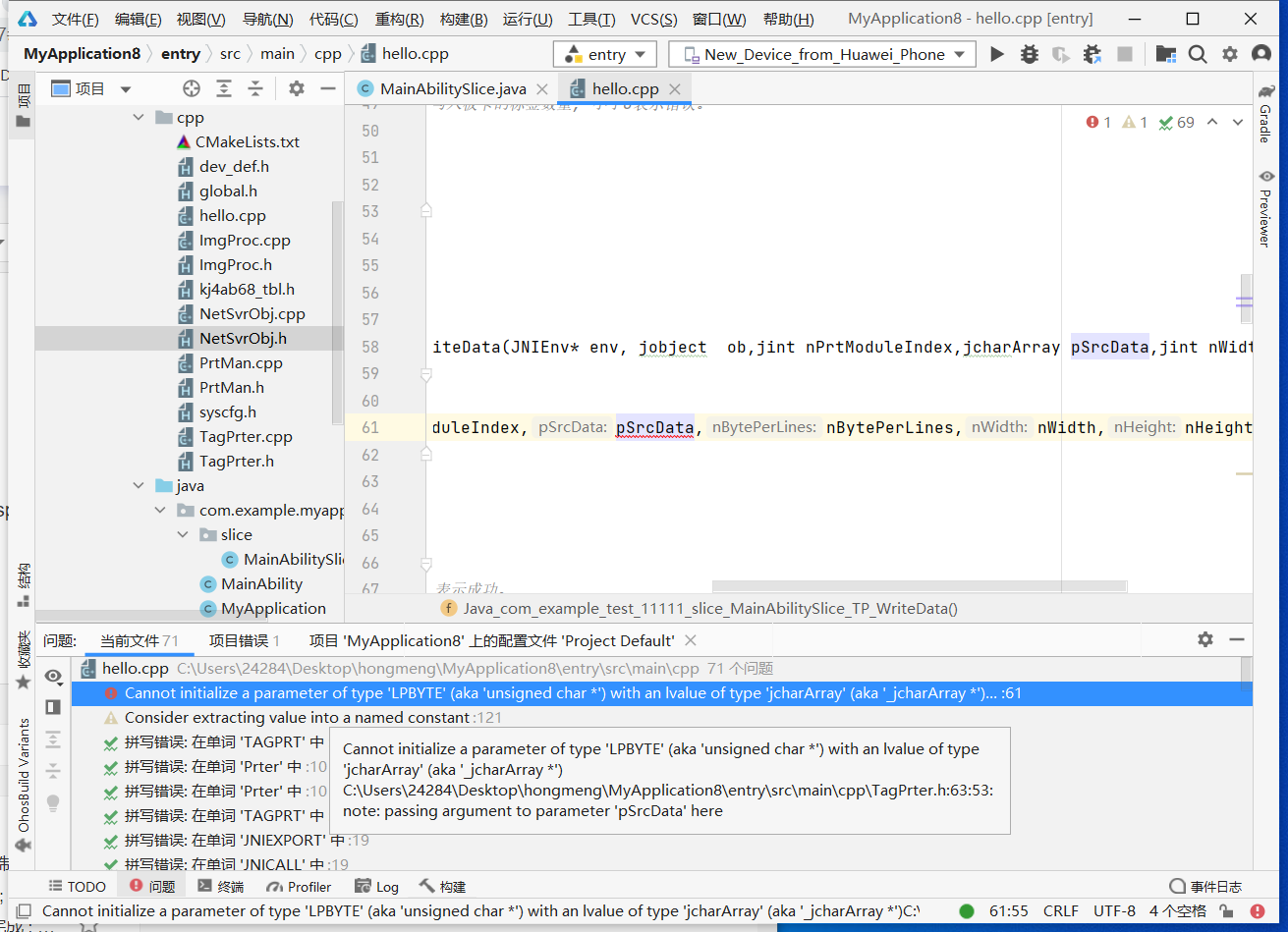The width and height of the screenshot is (1288, 932).
Task: Open problems panel settings gear
Action: (1205, 639)
